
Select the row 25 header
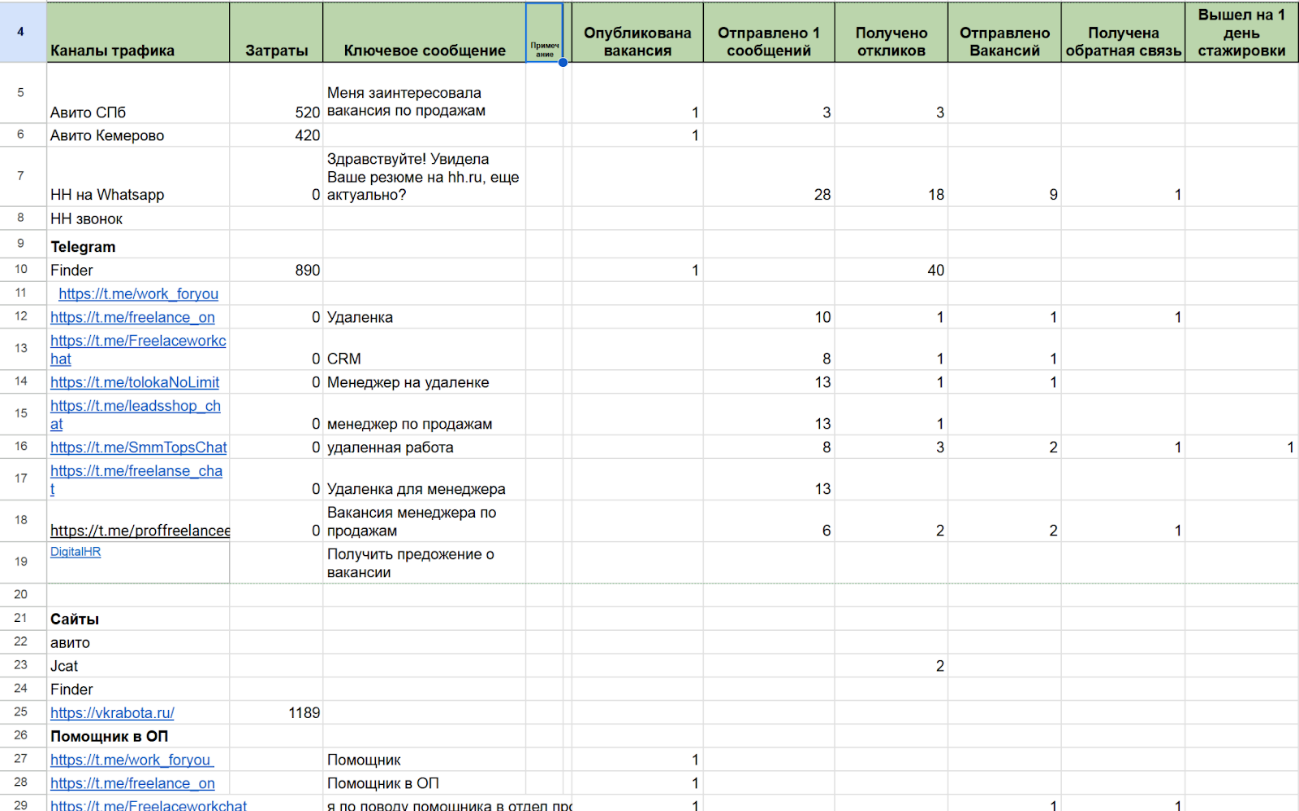point(22,713)
